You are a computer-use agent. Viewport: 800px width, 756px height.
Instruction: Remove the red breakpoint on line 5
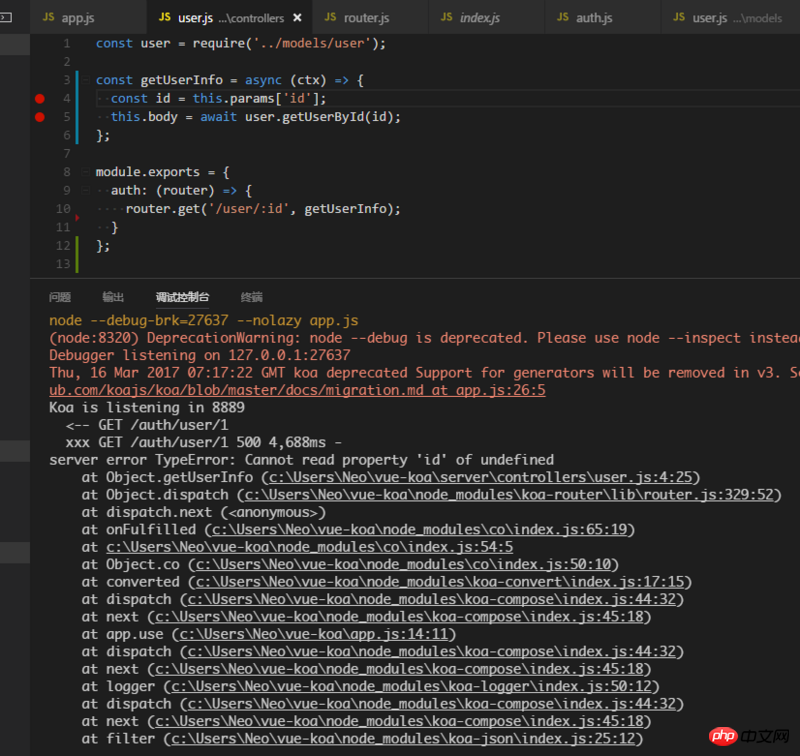click(40, 117)
